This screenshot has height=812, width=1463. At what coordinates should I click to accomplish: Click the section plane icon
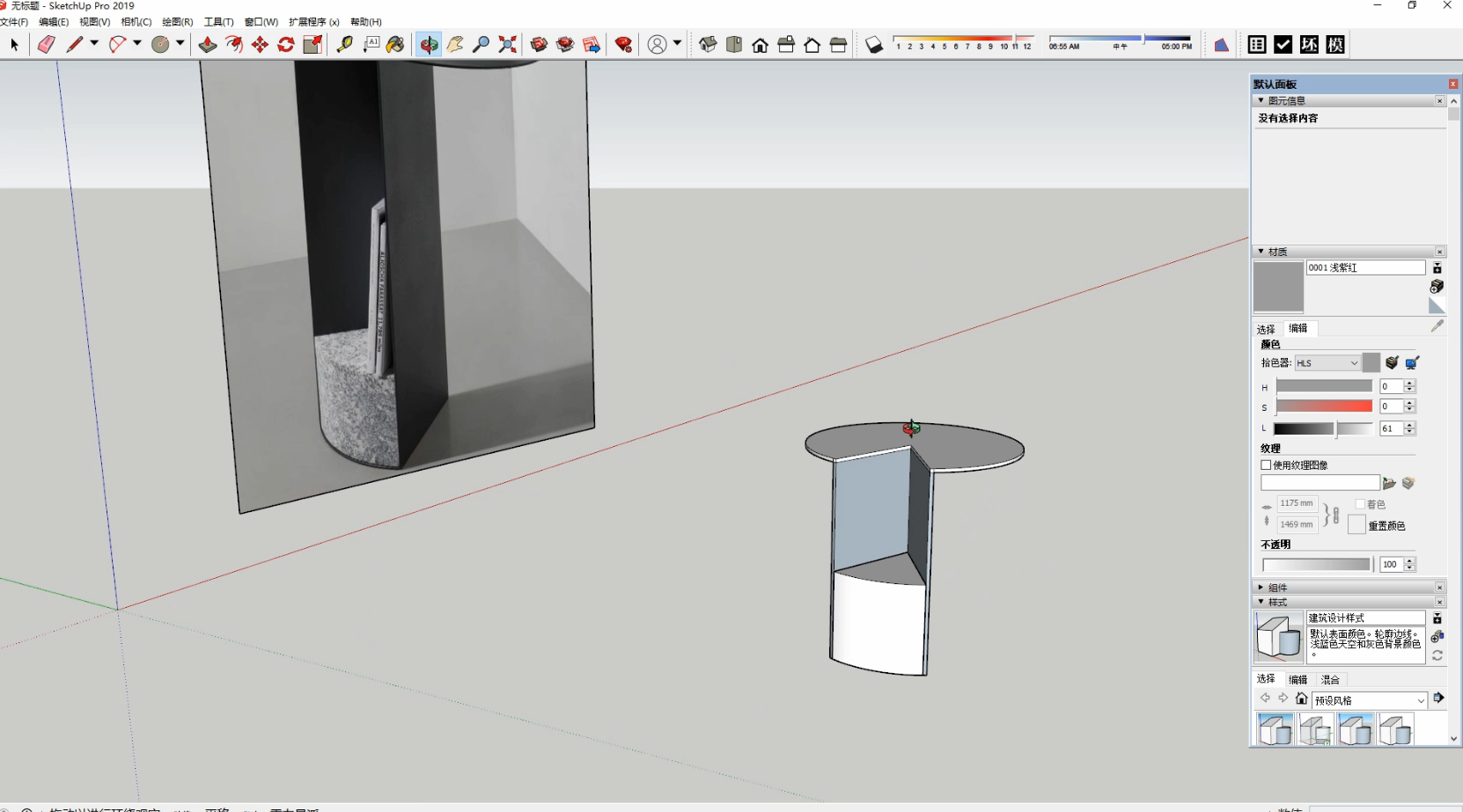pyautogui.click(x=1221, y=44)
